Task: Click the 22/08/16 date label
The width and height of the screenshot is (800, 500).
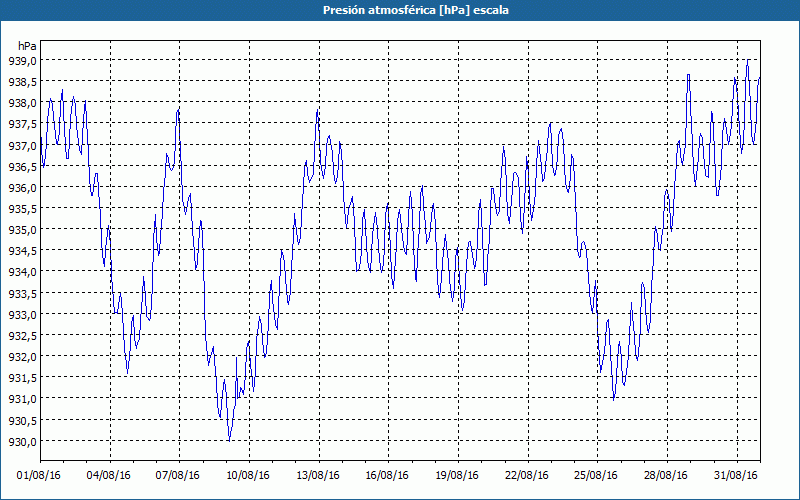Action: click(x=527, y=475)
